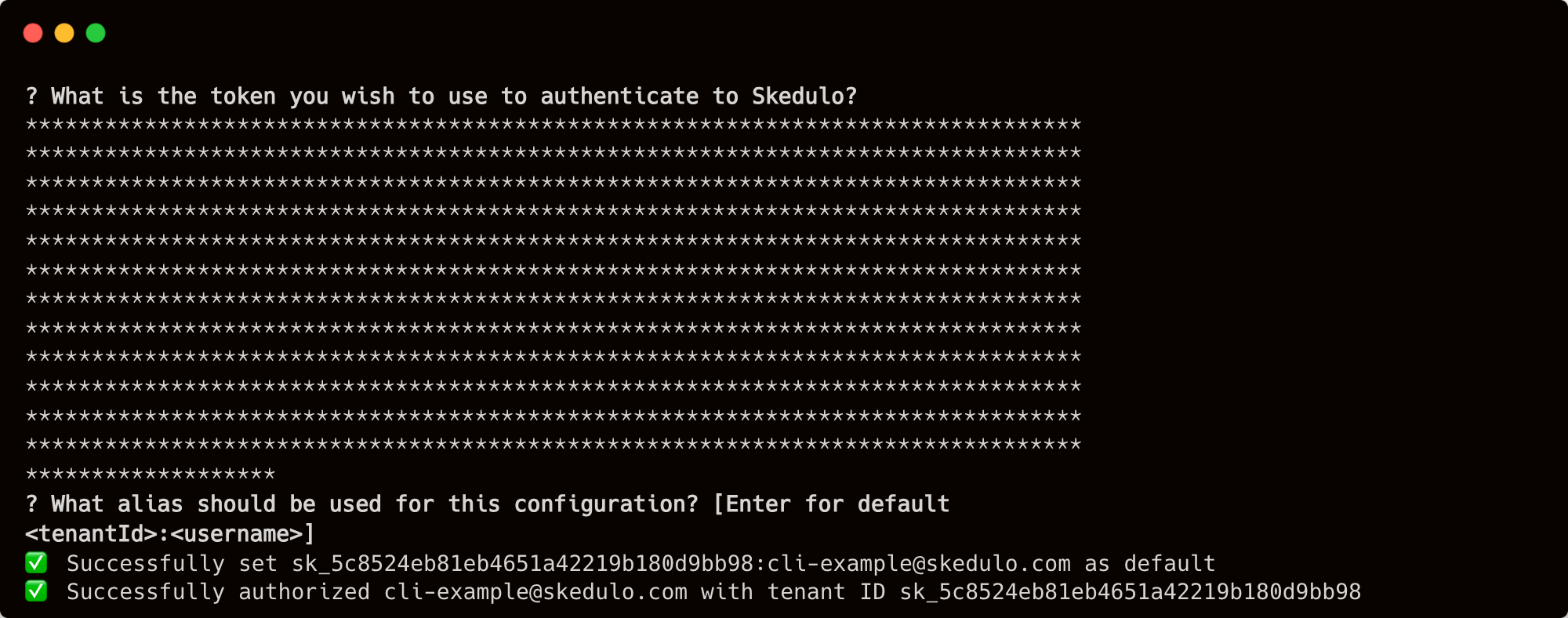The width and height of the screenshot is (1568, 618).
Task: Click the green checkmark beside 'Successfully authorized' message
Action: tap(37, 592)
